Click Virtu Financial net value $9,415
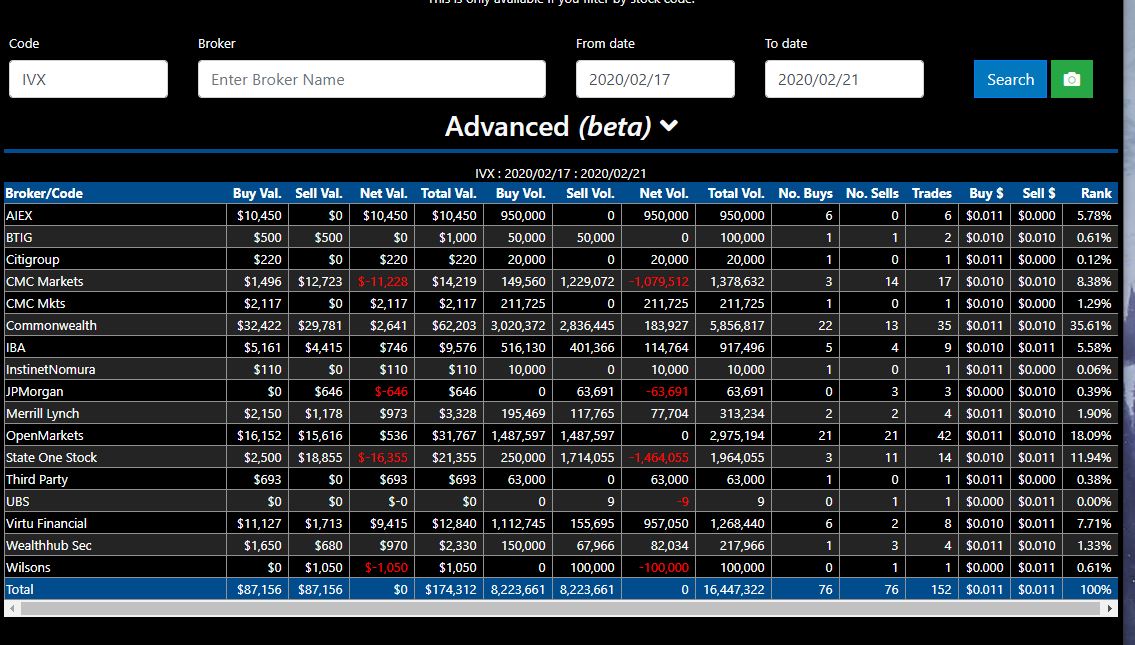 point(389,523)
